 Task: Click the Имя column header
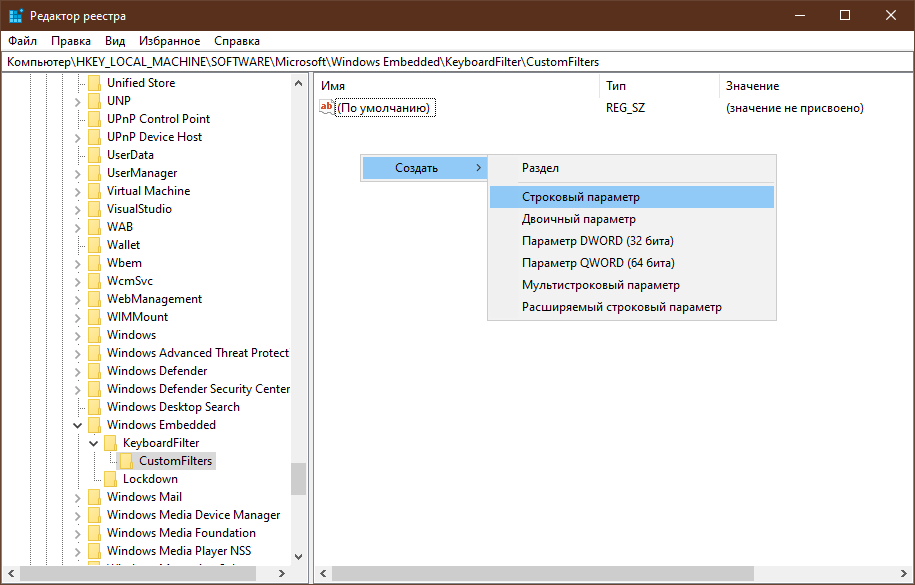click(457, 86)
